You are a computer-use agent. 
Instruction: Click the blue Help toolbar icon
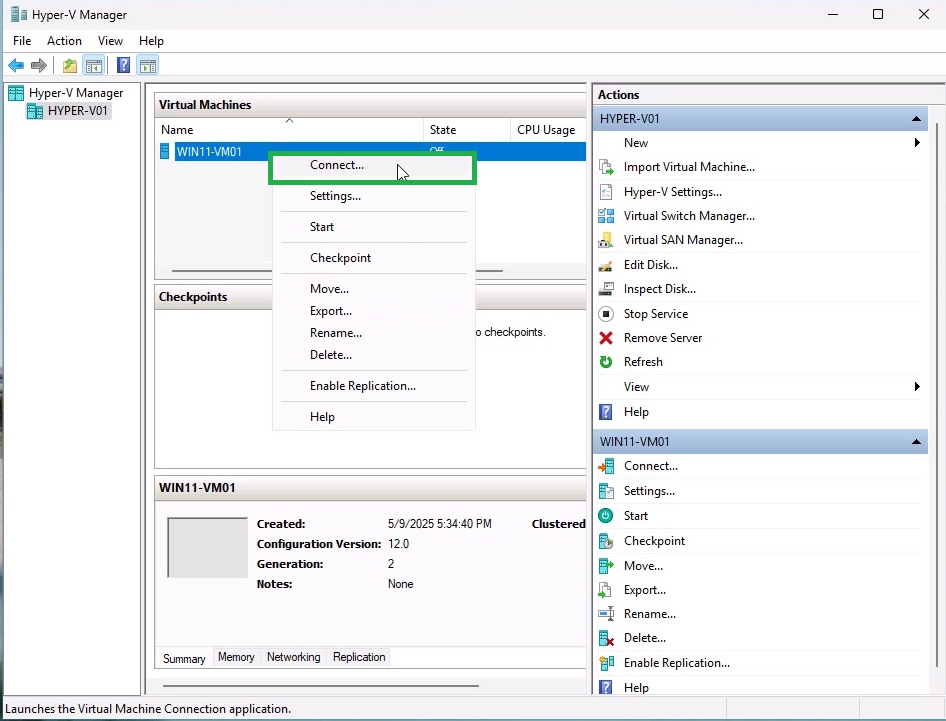(123, 65)
